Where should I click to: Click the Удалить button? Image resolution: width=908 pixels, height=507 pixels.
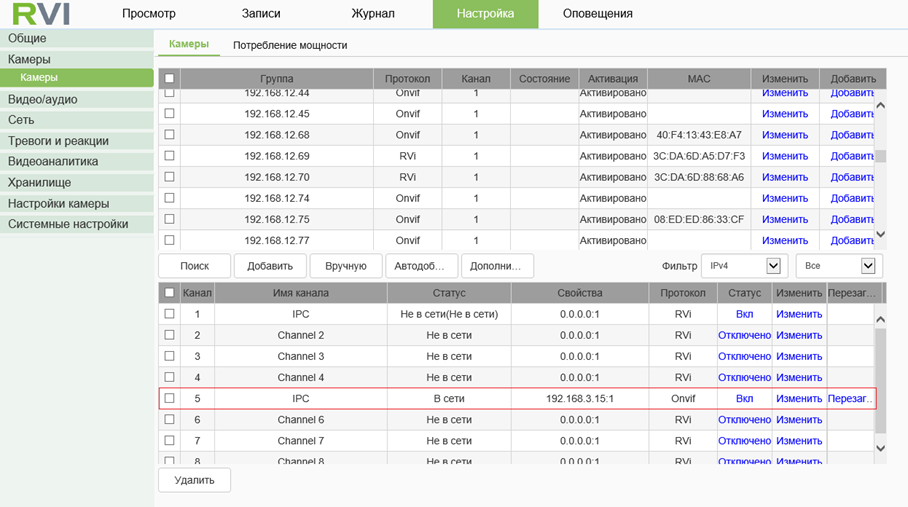(x=194, y=480)
